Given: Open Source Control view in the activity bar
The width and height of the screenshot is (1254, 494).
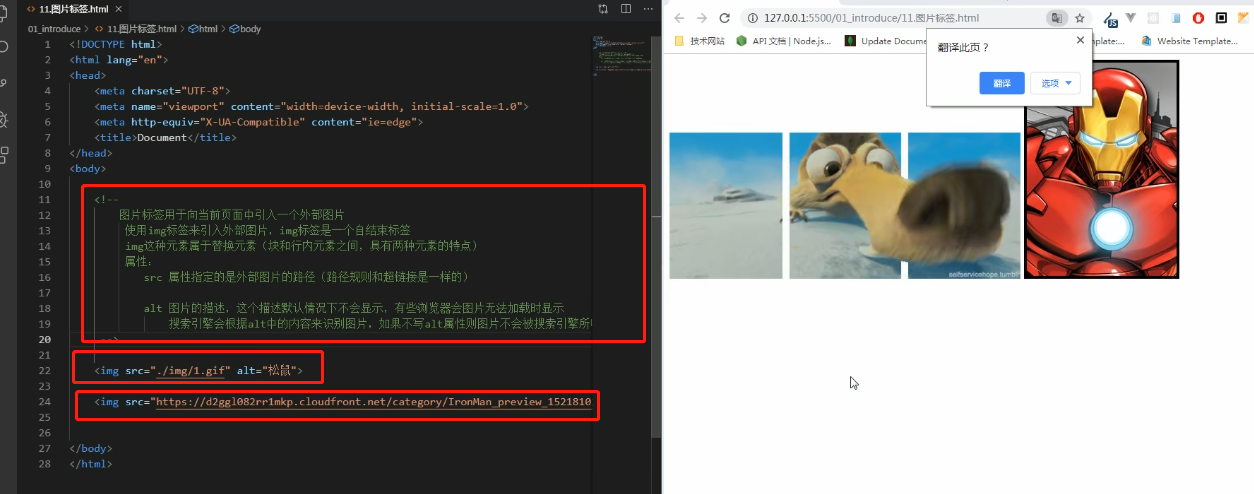Looking at the screenshot, I should tap(3, 84).
